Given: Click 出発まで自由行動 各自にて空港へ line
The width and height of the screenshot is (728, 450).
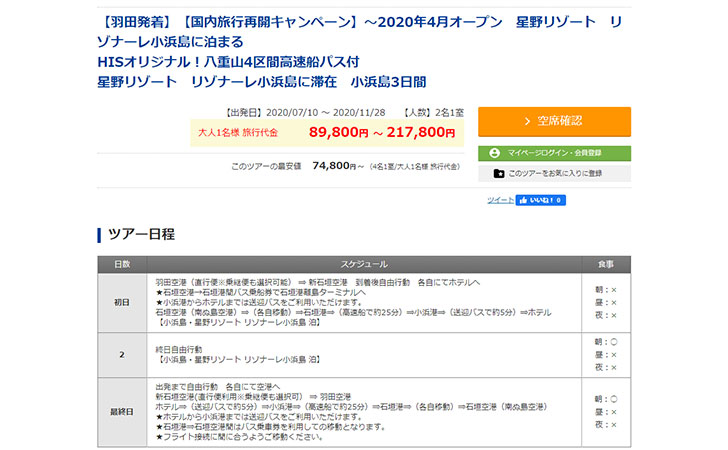Looking at the screenshot, I should pyautogui.click(x=218, y=387).
